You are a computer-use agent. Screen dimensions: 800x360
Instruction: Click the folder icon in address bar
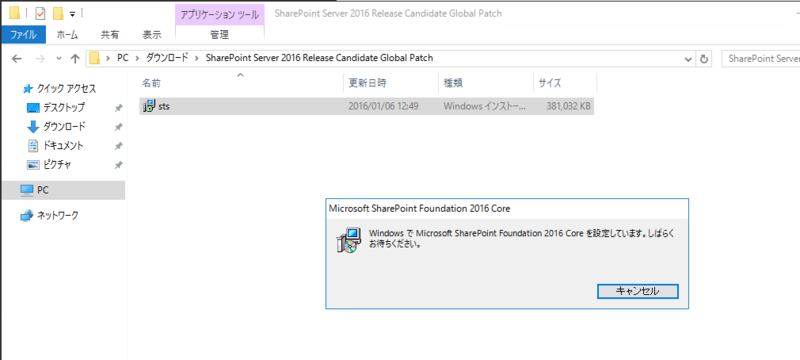94,58
